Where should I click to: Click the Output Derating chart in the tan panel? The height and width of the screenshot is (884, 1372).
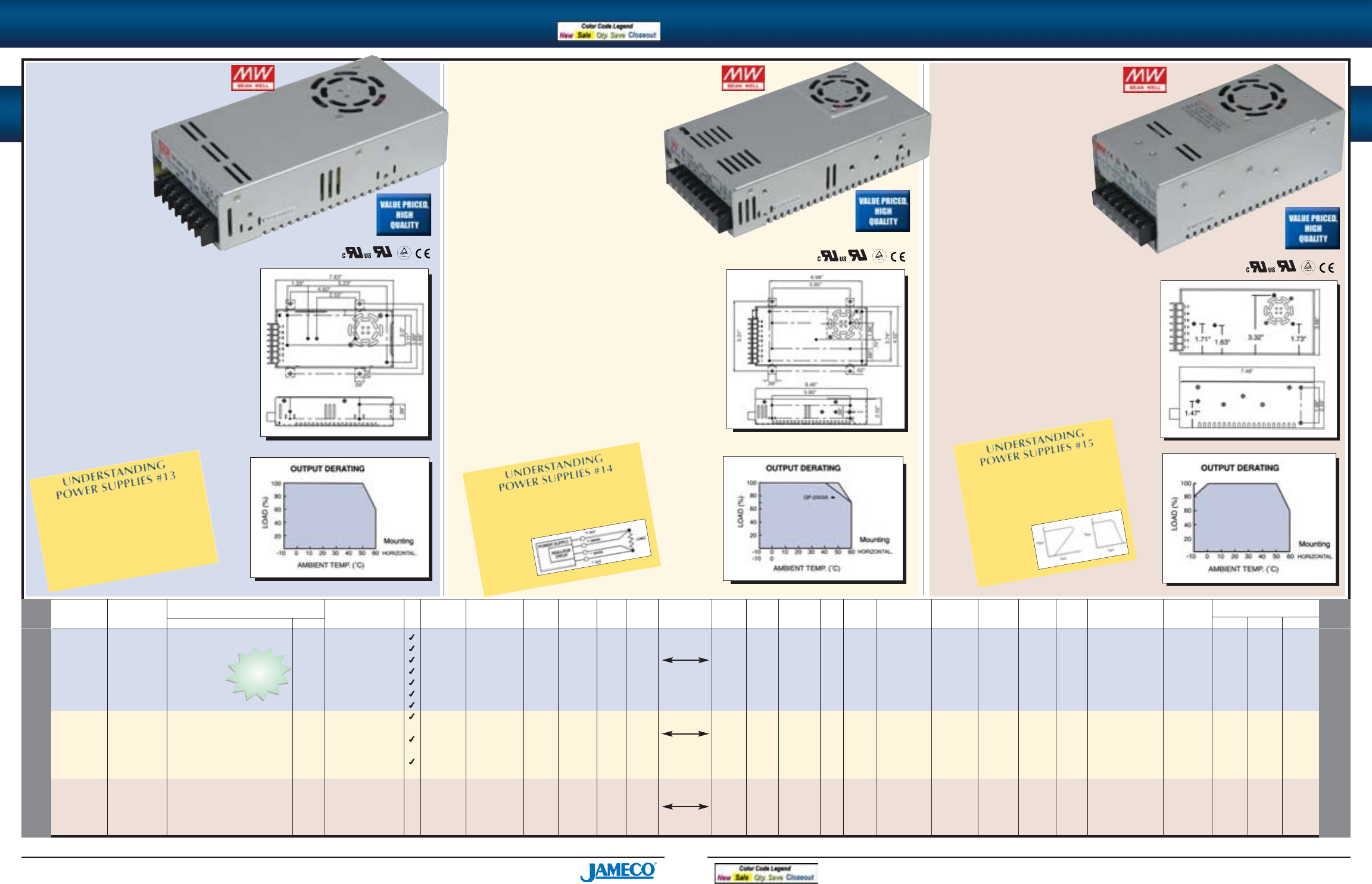click(1249, 518)
